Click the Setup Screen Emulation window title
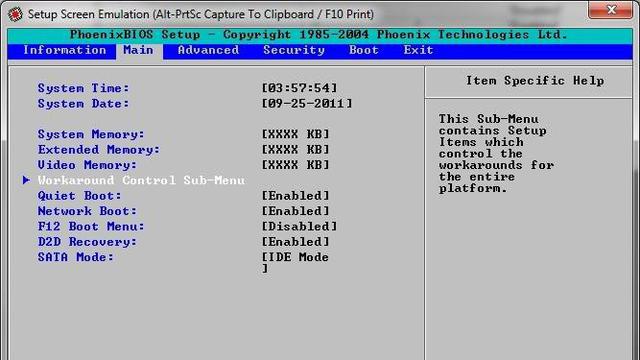 click(x=201, y=14)
